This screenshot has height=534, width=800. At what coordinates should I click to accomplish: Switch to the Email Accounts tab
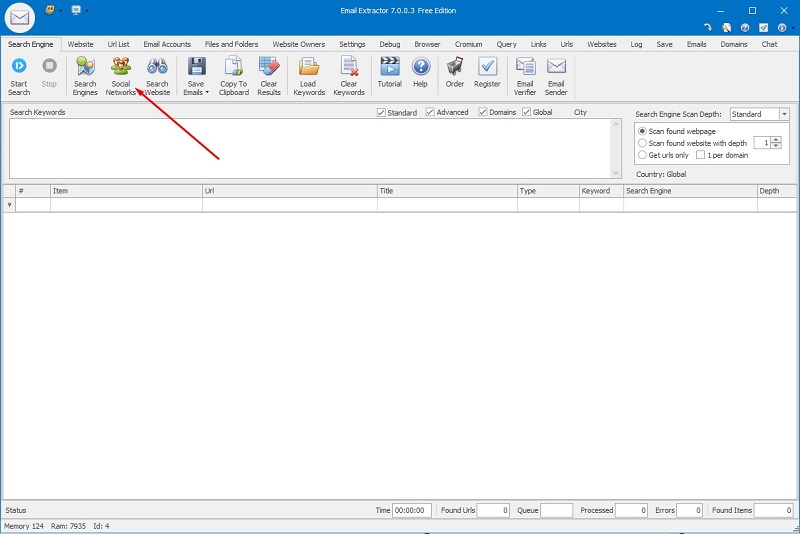(x=167, y=44)
